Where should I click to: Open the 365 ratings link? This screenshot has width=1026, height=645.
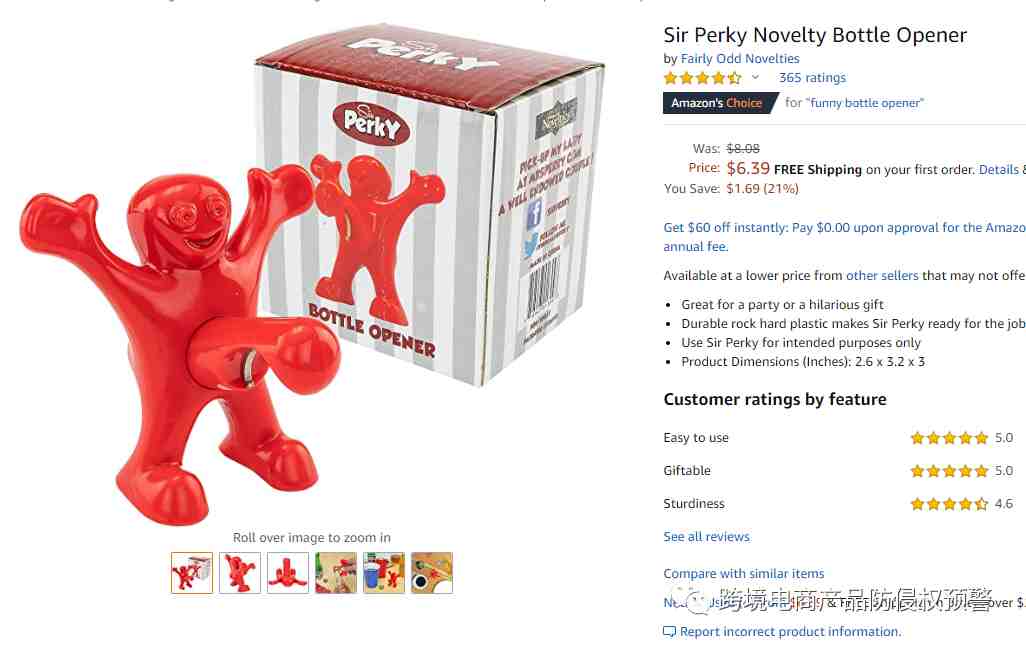[x=812, y=77]
